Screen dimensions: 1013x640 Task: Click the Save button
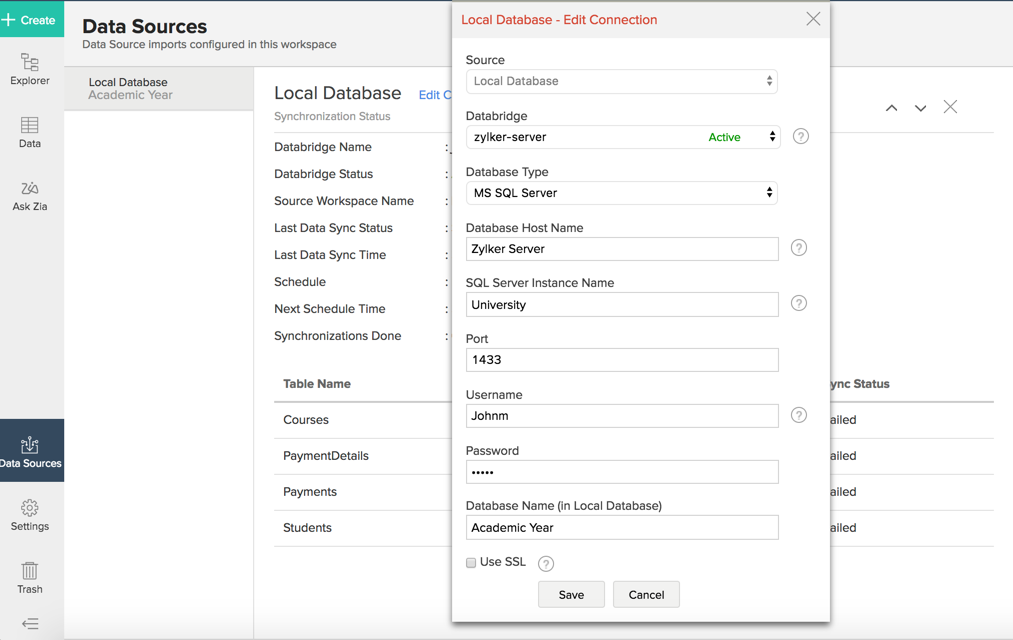pyautogui.click(x=571, y=595)
